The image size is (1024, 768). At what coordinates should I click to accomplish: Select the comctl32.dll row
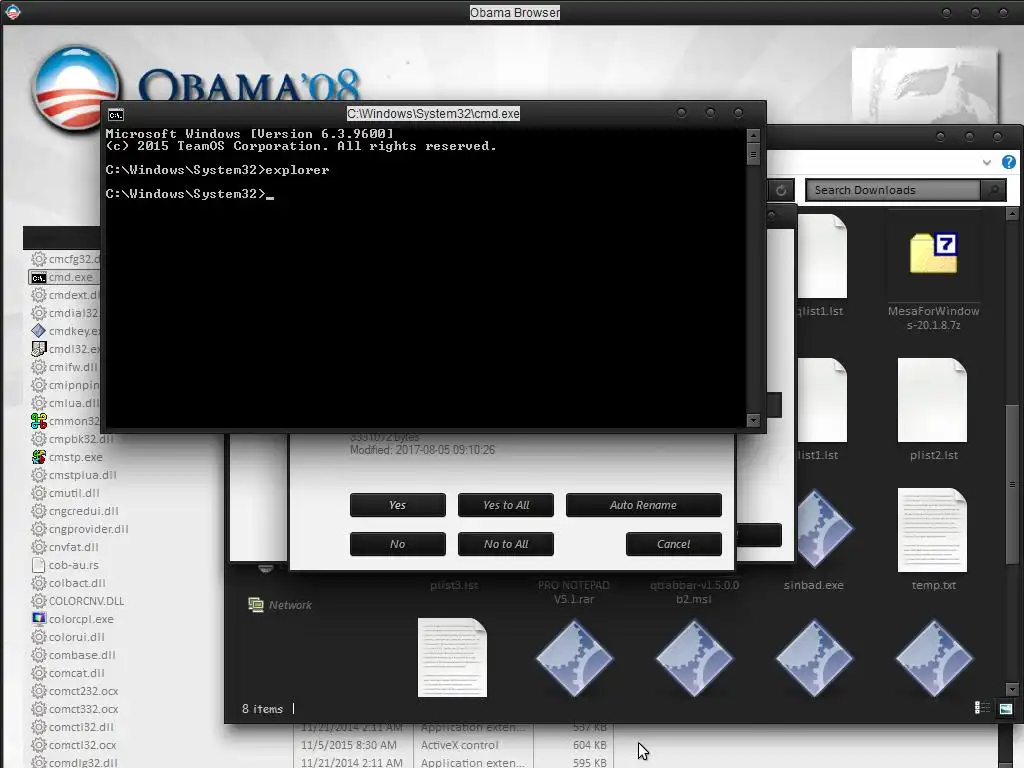(x=72, y=727)
